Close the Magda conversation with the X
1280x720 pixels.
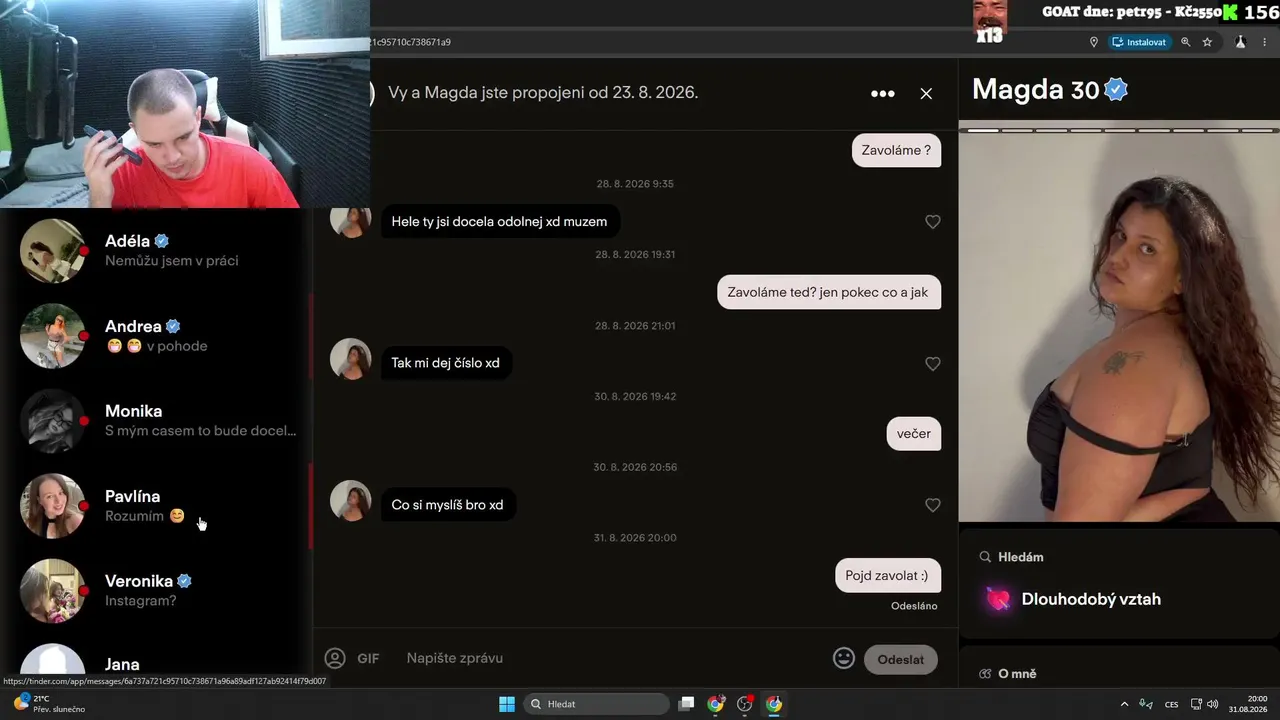pos(926,93)
